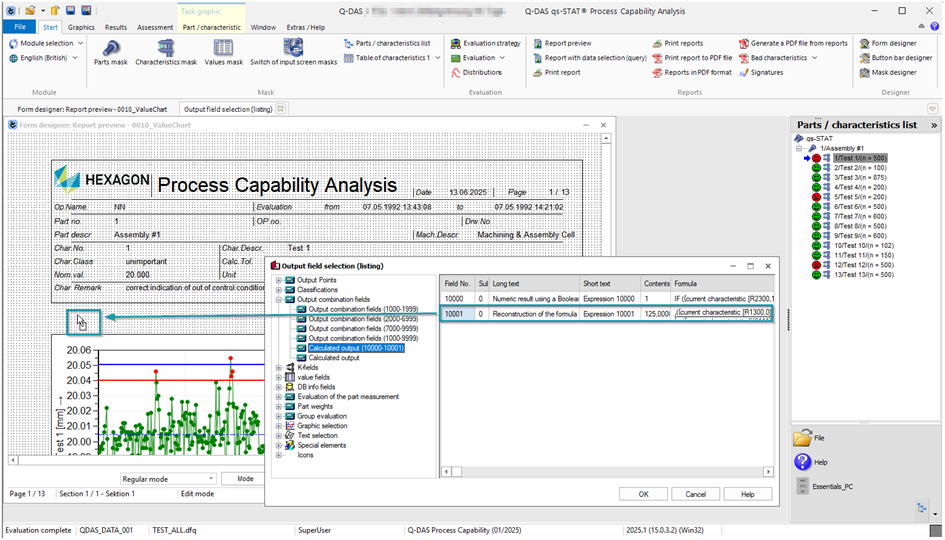Image resolution: width=945 pixels, height=540 pixels.
Task: Launch the Form designer
Action: [x=888, y=43]
